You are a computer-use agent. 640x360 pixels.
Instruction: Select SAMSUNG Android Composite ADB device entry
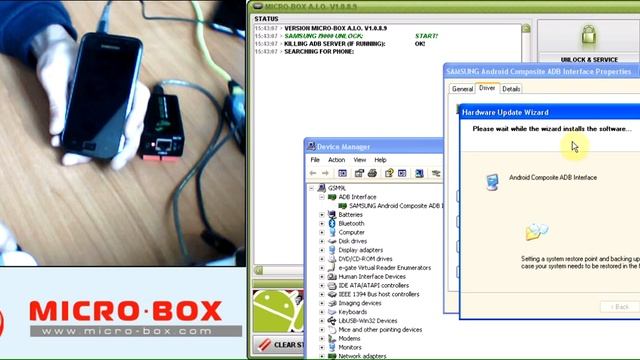(396, 206)
